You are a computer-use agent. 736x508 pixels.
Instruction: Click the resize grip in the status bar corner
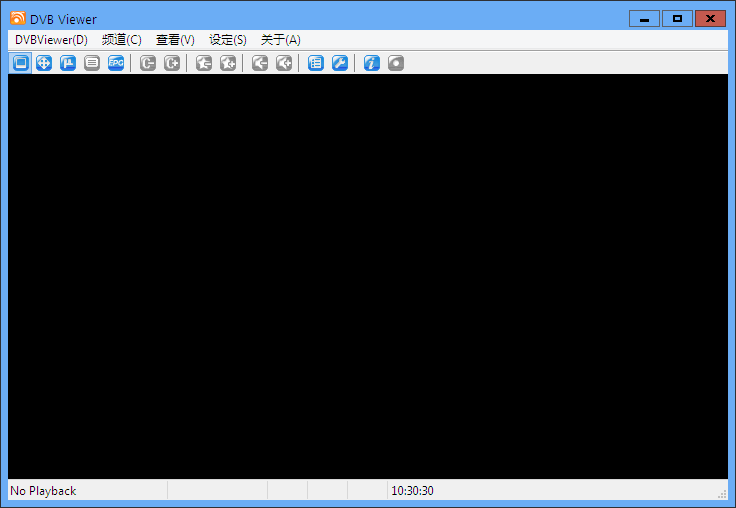722,494
